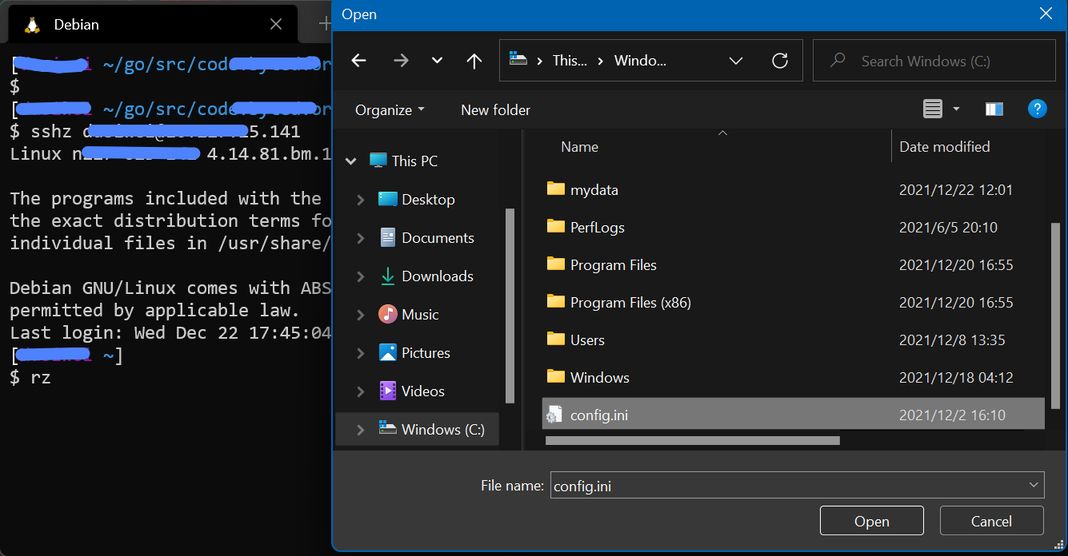1068x556 pixels.
Task: Open Documents in navigation pane
Action: click(x=437, y=238)
